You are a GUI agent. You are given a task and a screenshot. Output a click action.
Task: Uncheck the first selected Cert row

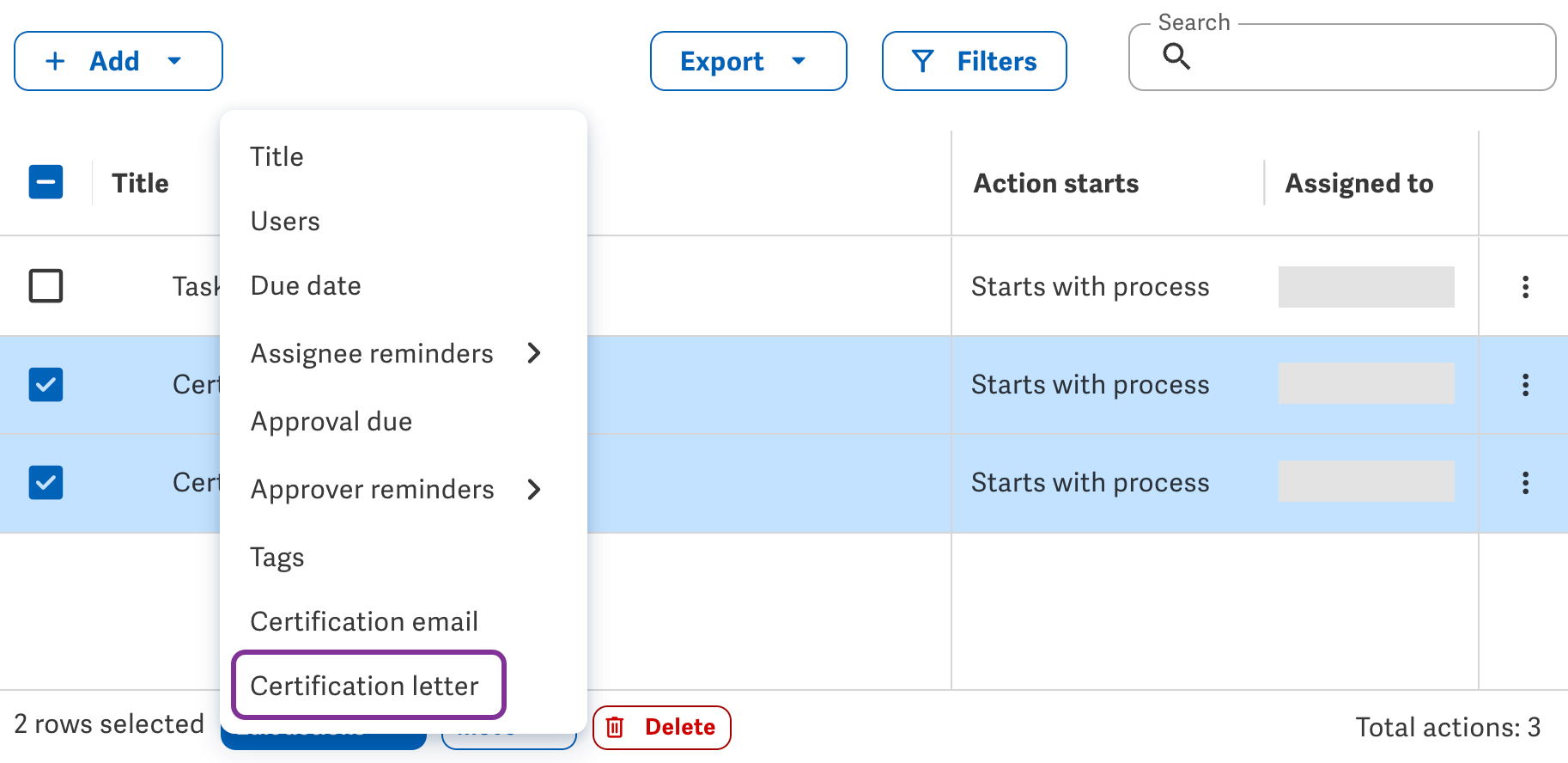pos(46,385)
